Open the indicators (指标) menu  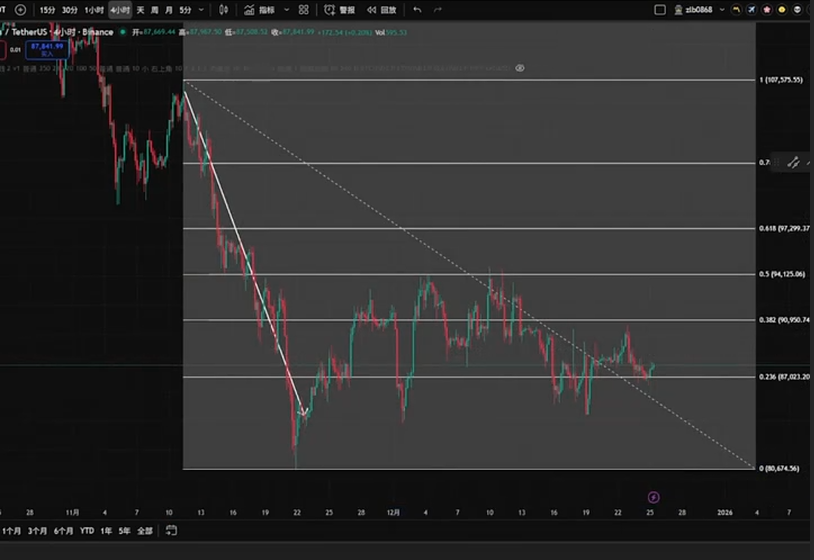260,10
